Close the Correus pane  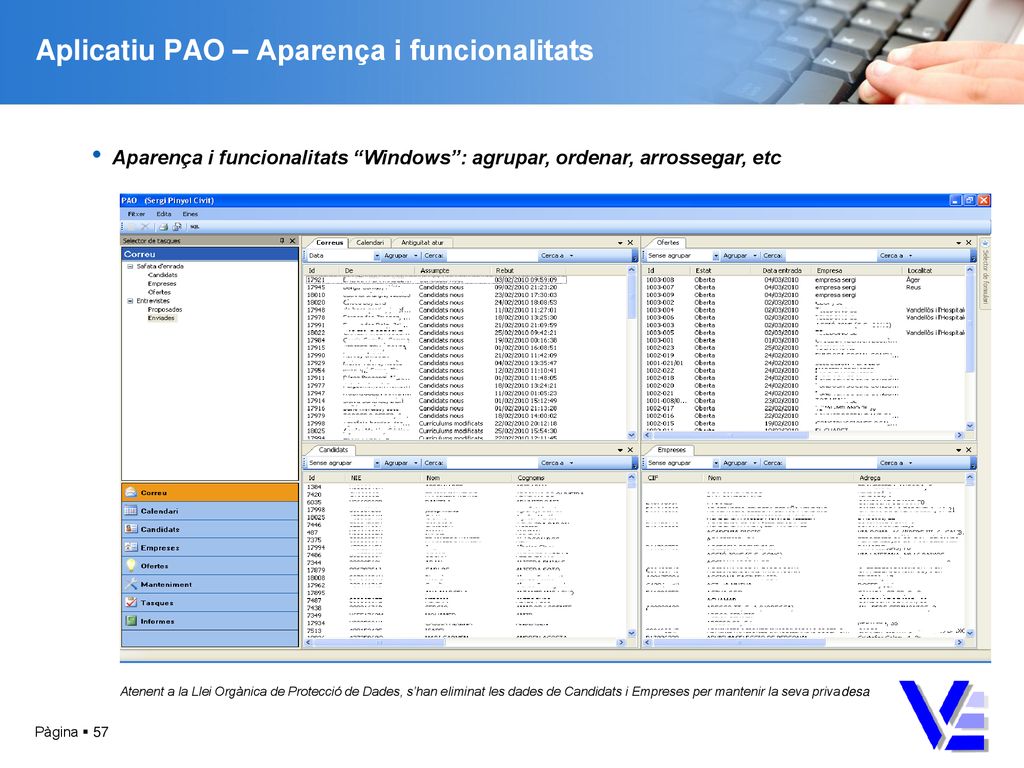tap(630, 242)
